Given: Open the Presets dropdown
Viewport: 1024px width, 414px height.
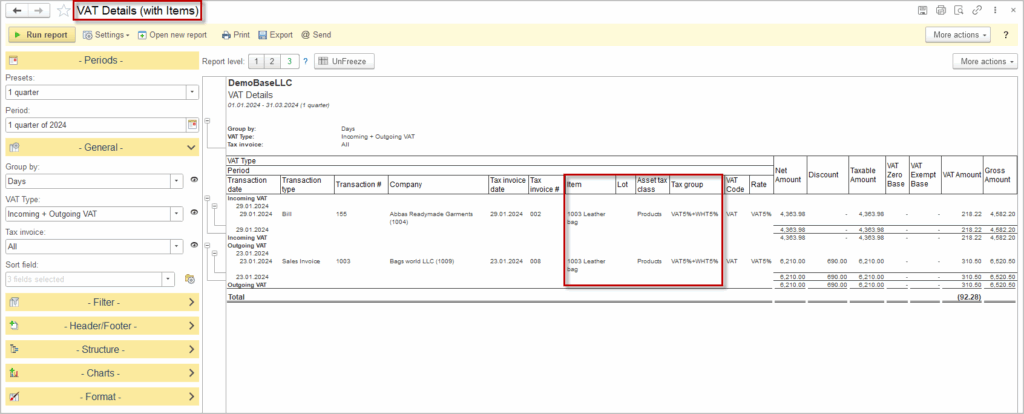Looking at the screenshot, I should point(192,92).
